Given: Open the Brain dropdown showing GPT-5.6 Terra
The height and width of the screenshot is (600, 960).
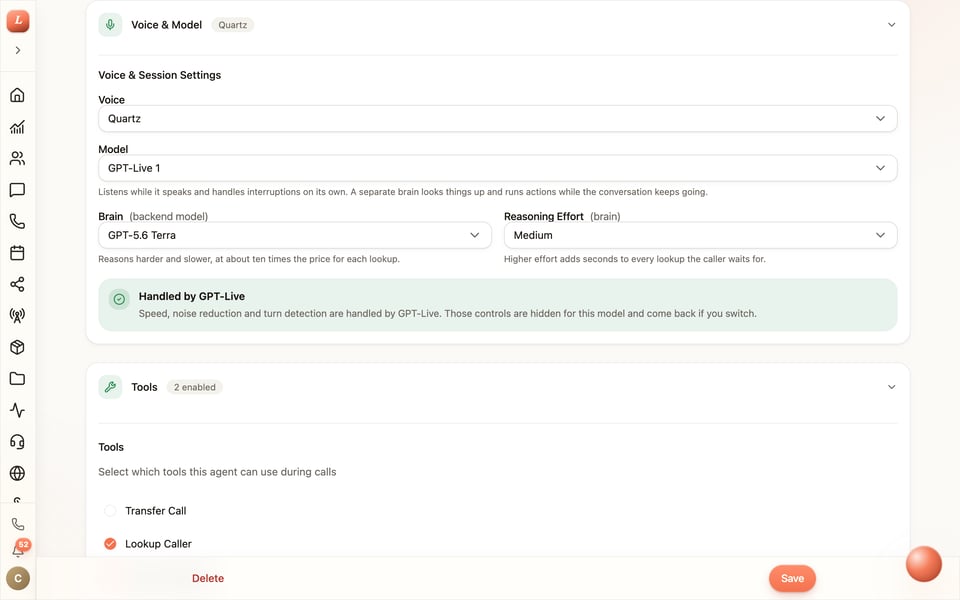Looking at the screenshot, I should (294, 235).
